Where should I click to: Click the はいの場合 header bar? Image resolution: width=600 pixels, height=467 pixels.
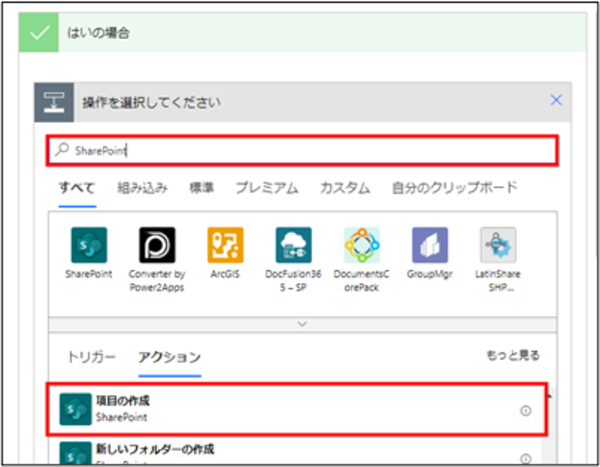[302, 33]
